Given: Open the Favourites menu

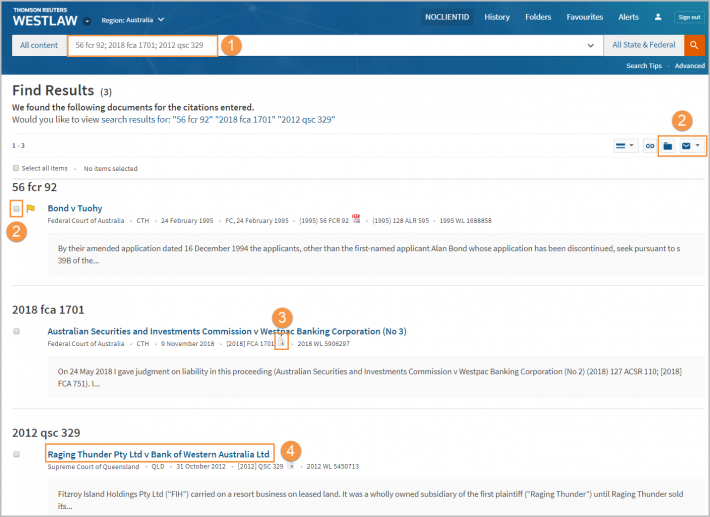Looking at the screenshot, I should (x=585, y=17).
